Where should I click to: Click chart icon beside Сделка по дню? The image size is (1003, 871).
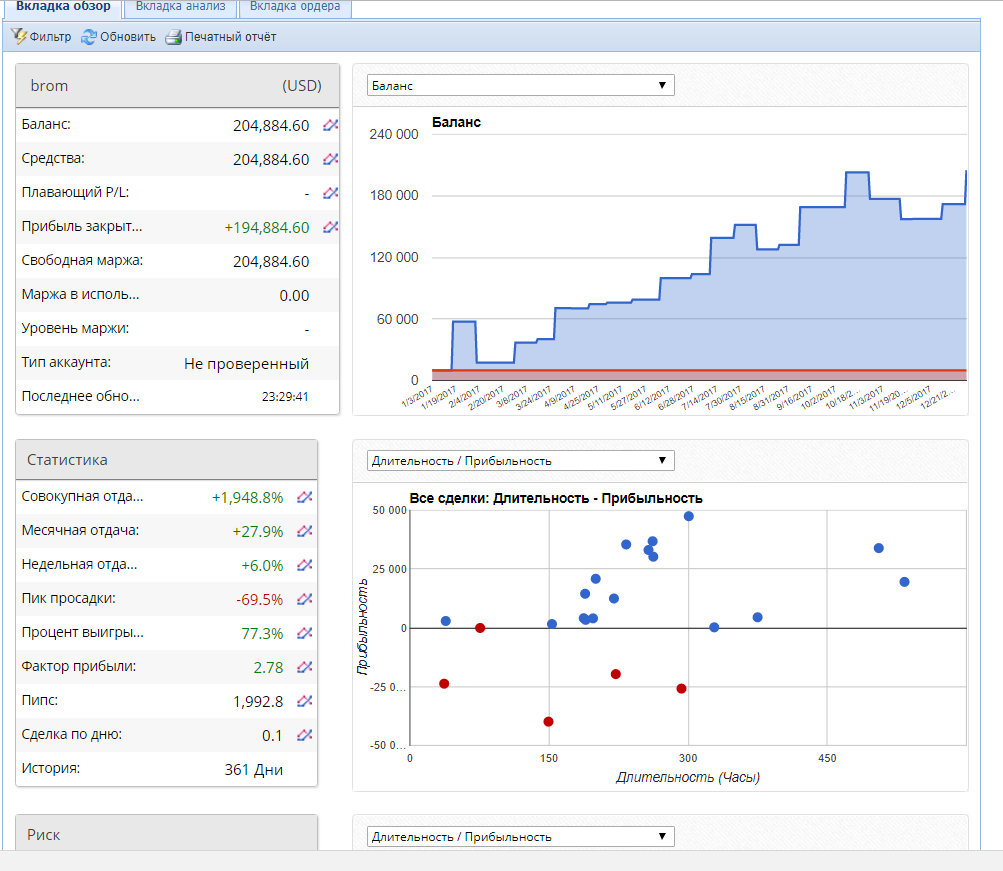click(x=304, y=735)
